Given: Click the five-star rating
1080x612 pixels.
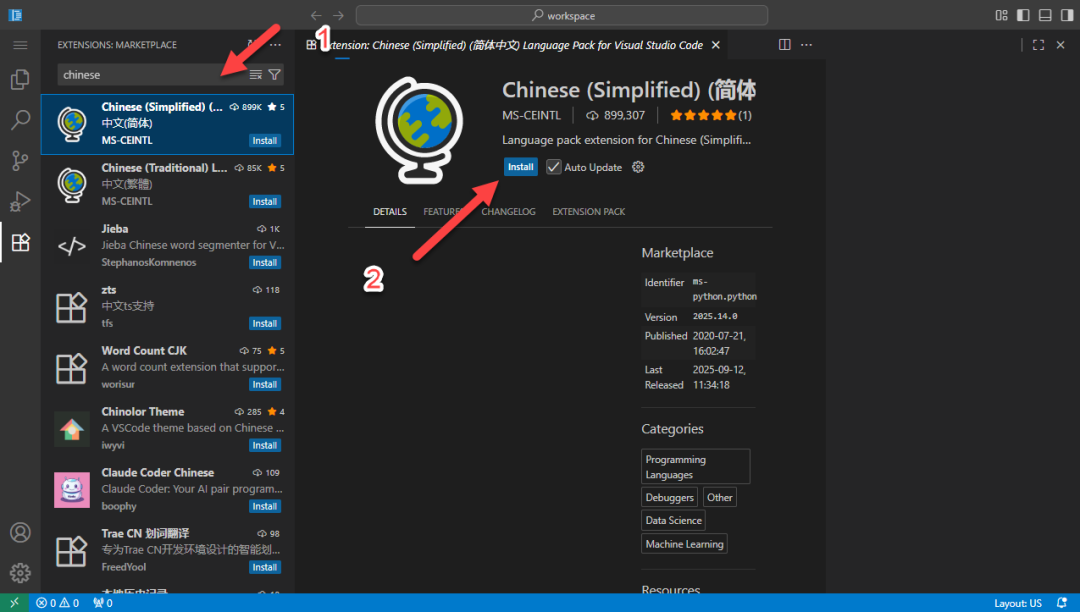Looking at the screenshot, I should tap(711, 115).
